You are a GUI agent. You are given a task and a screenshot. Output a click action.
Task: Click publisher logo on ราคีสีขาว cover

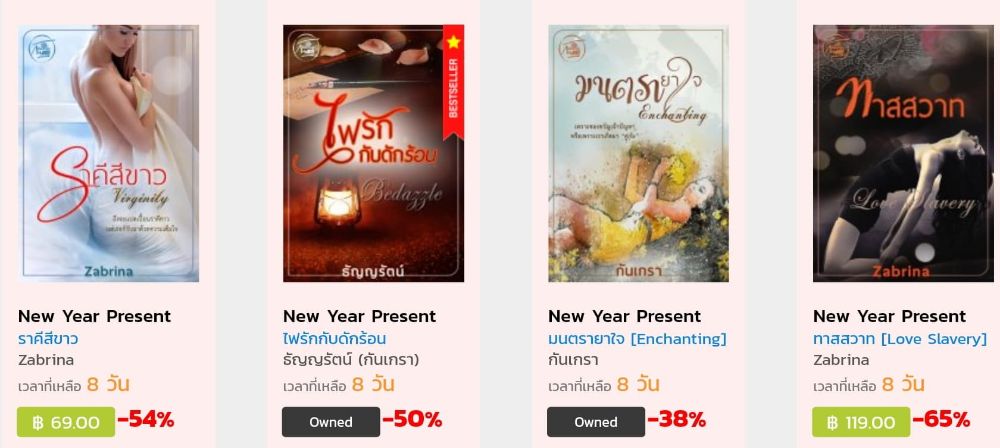pos(42,49)
